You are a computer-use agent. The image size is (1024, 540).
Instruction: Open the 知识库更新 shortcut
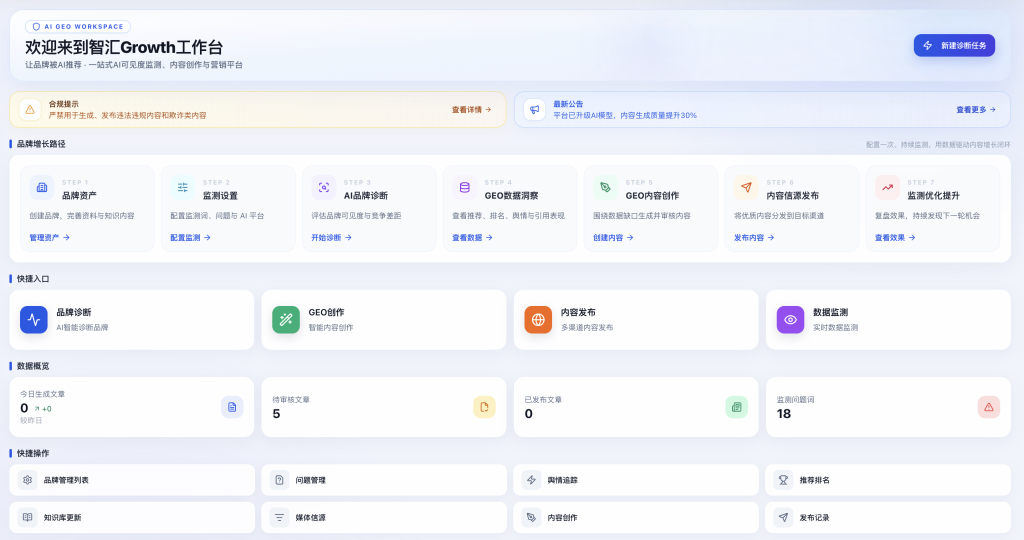point(132,517)
